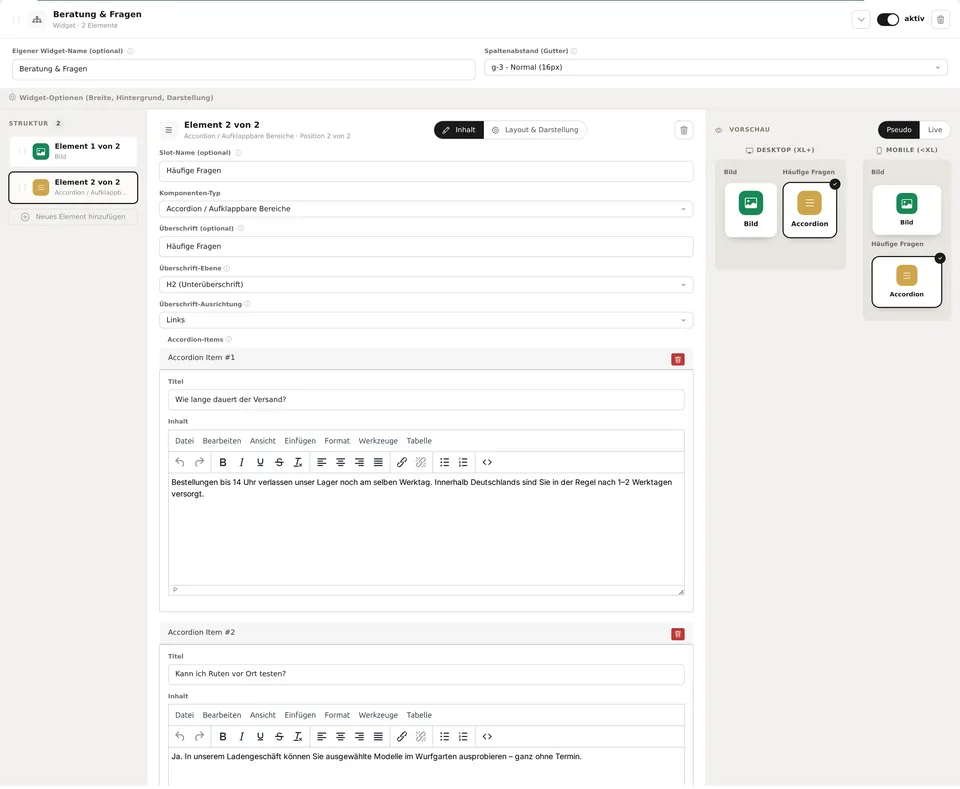Click Item #1 editor resize handle corner
This screenshot has width=960, height=789.
pyautogui.click(x=681, y=591)
